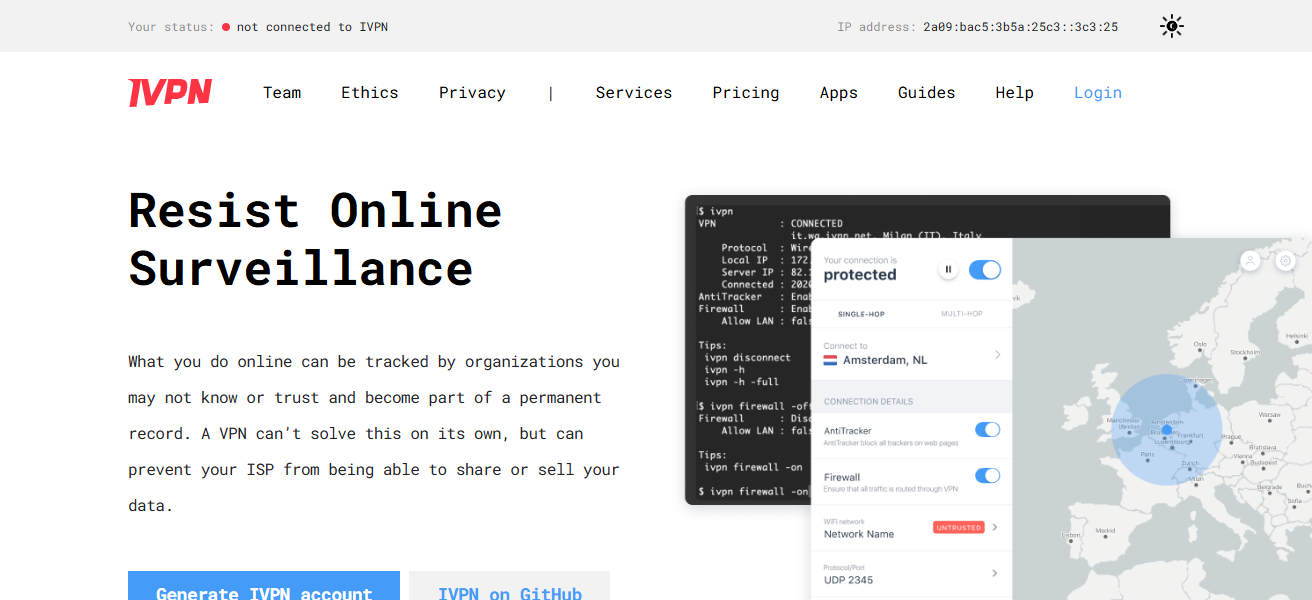Screen dimensions: 1312x600
Task: Click the Paris label on the map
Action: click(x=1148, y=454)
